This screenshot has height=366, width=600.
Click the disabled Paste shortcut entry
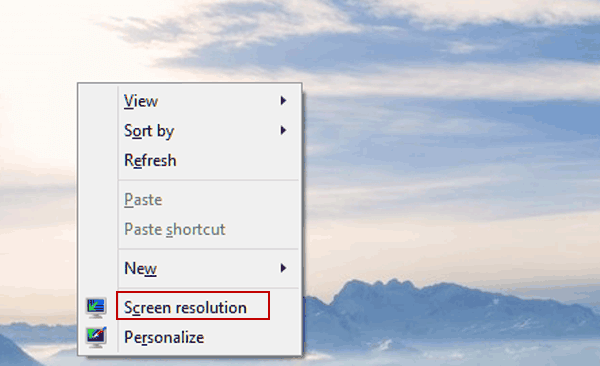coord(174,229)
